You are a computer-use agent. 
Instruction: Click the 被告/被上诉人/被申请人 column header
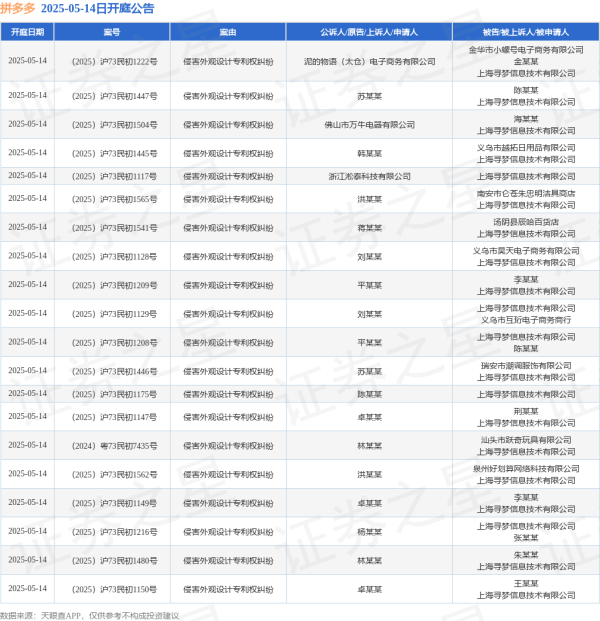tap(526, 32)
